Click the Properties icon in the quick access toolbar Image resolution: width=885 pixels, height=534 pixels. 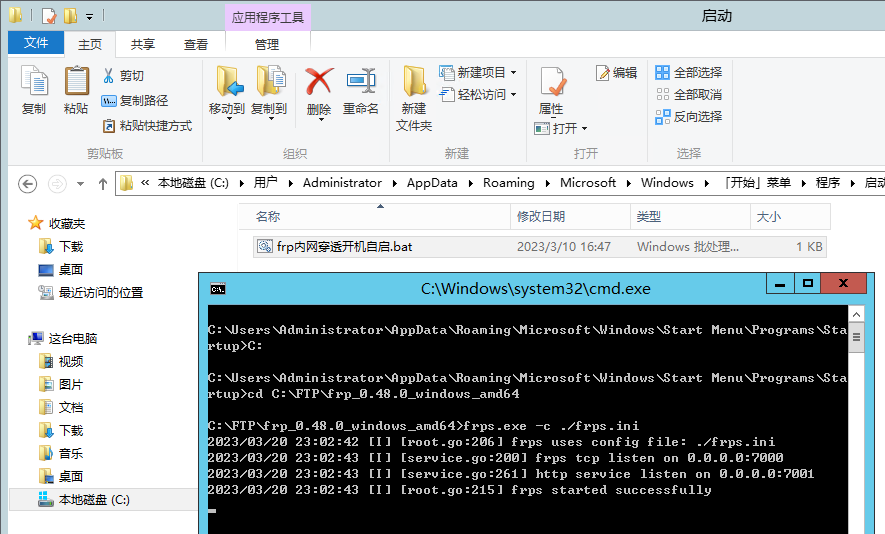[x=49, y=16]
